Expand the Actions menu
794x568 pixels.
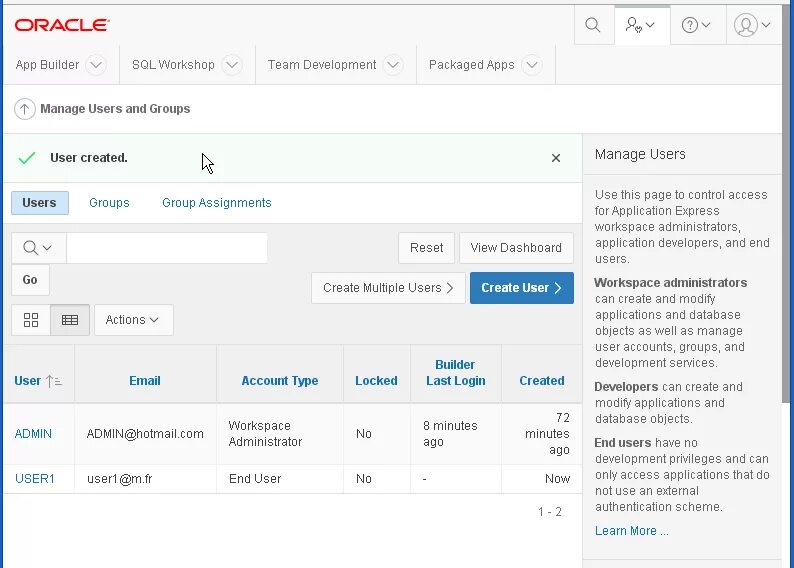tap(133, 320)
